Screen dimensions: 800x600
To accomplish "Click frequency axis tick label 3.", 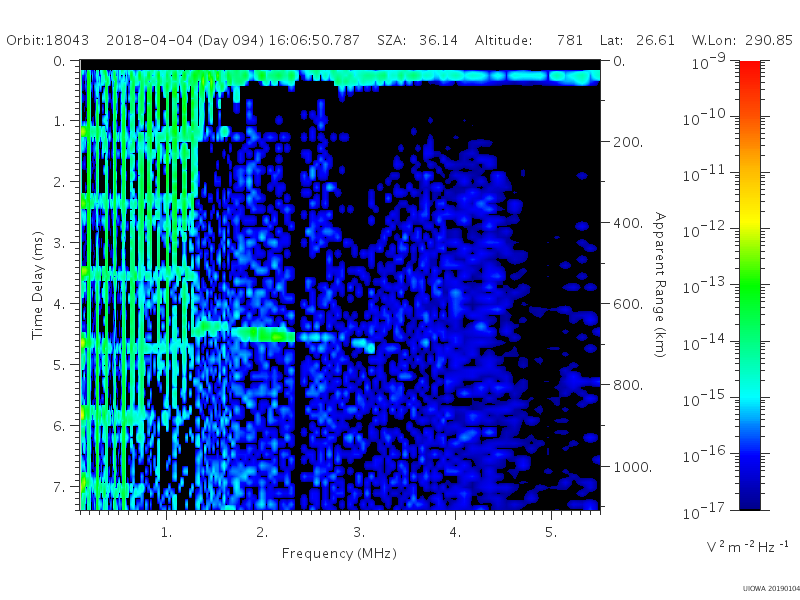I will coord(359,533).
